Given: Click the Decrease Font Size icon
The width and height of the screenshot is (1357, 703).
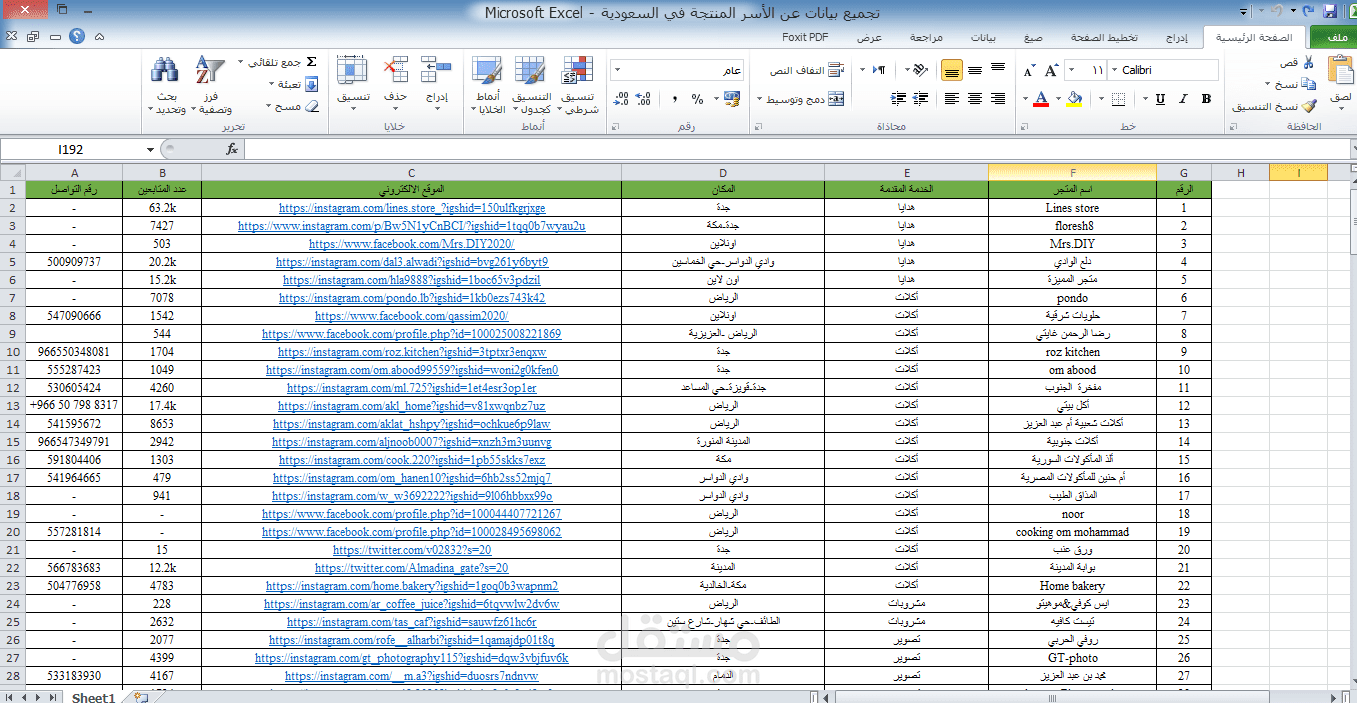Looking at the screenshot, I should (x=1030, y=70).
